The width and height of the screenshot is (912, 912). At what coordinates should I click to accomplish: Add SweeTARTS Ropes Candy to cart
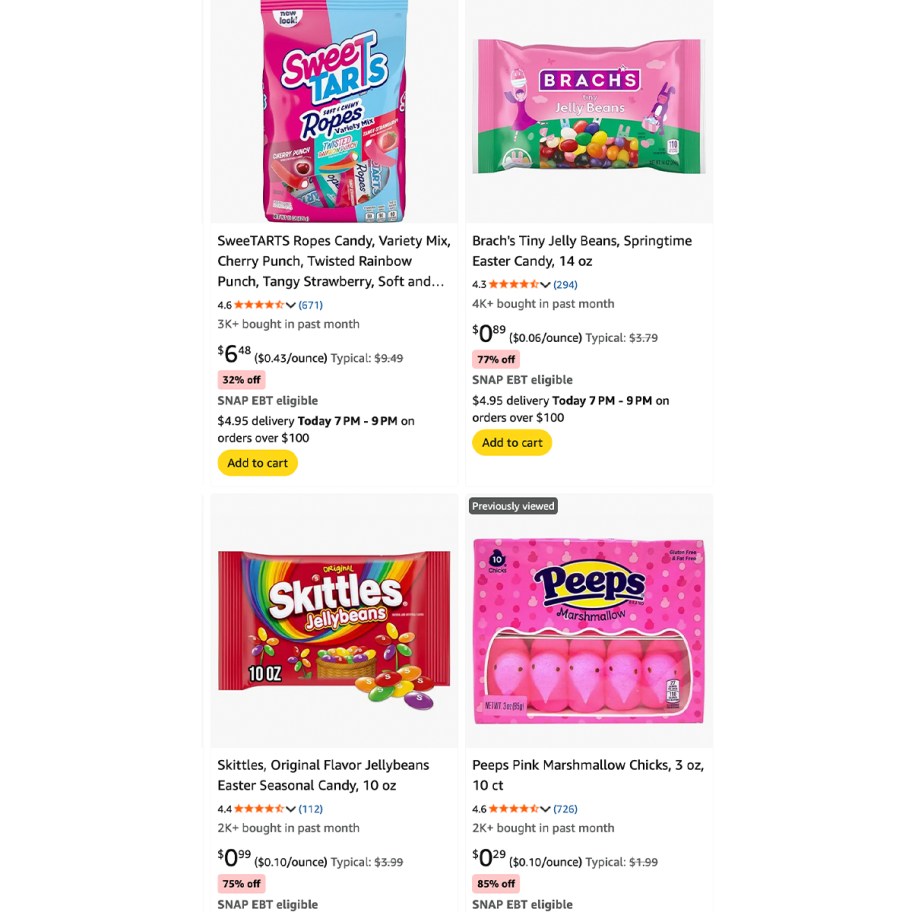257,462
